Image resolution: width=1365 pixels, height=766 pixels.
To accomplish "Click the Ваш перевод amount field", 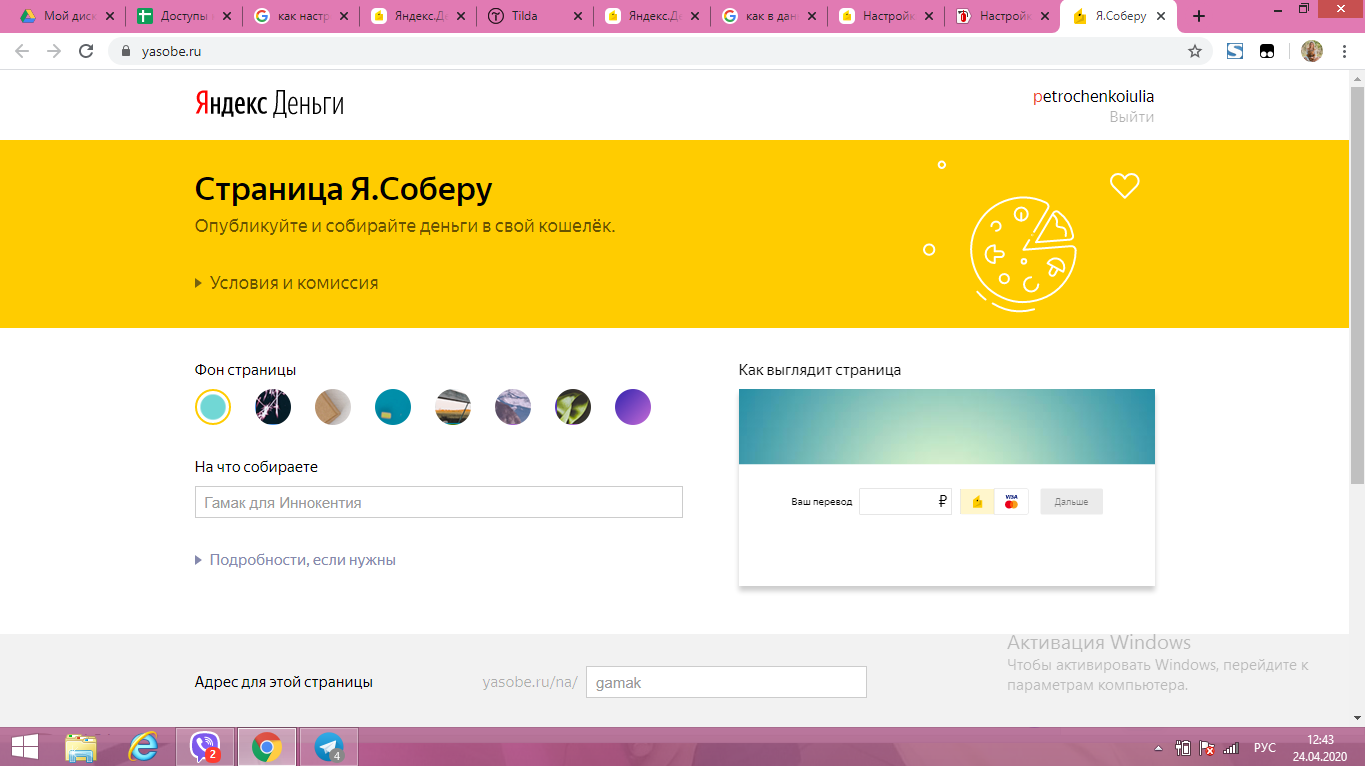I will pos(905,501).
